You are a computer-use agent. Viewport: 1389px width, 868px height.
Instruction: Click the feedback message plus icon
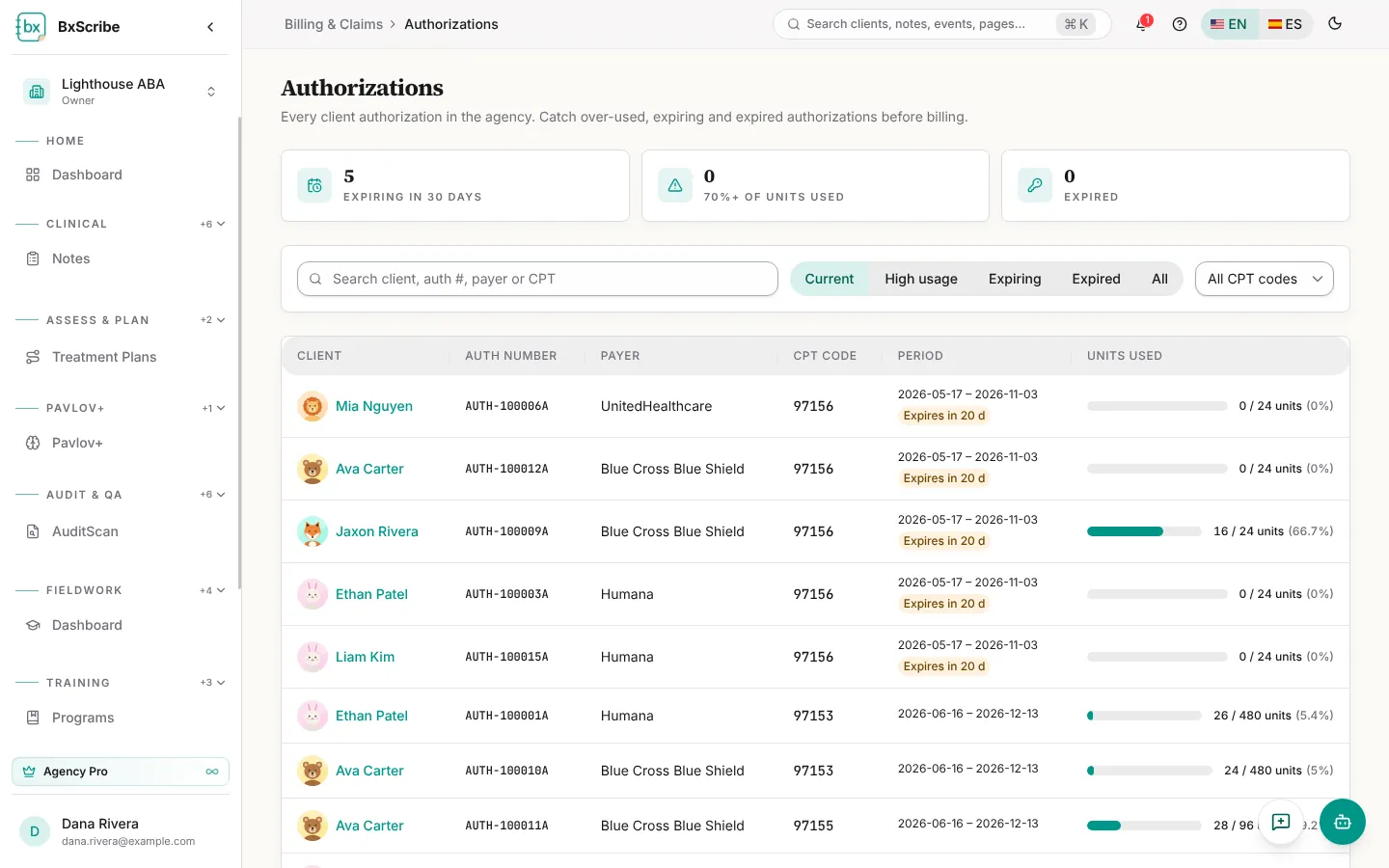pyautogui.click(x=1281, y=822)
